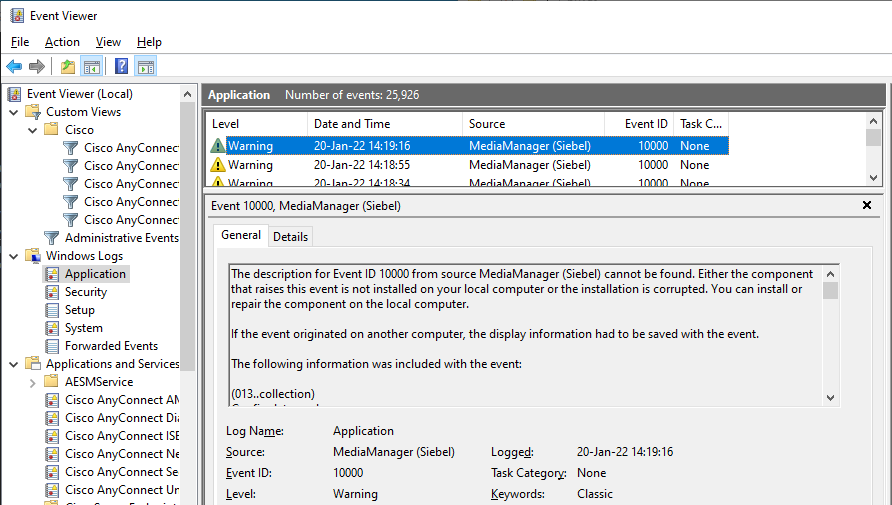Click the Security log icon
This screenshot has width=892, height=505.
52,292
